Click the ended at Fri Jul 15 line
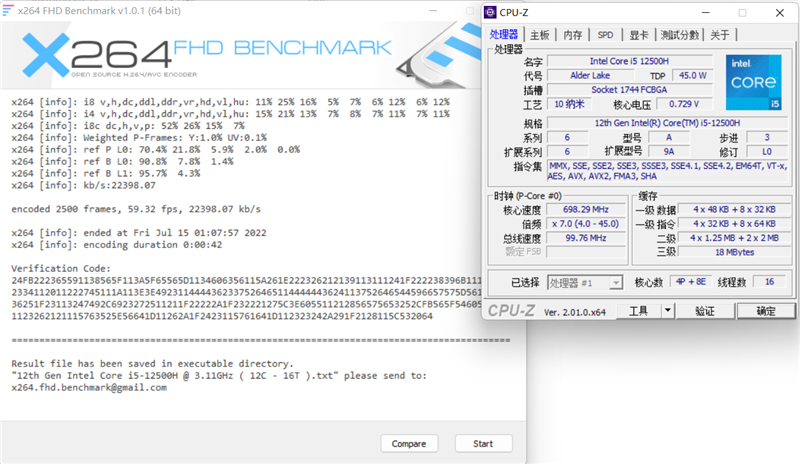The width and height of the screenshot is (800, 464). pos(139,233)
